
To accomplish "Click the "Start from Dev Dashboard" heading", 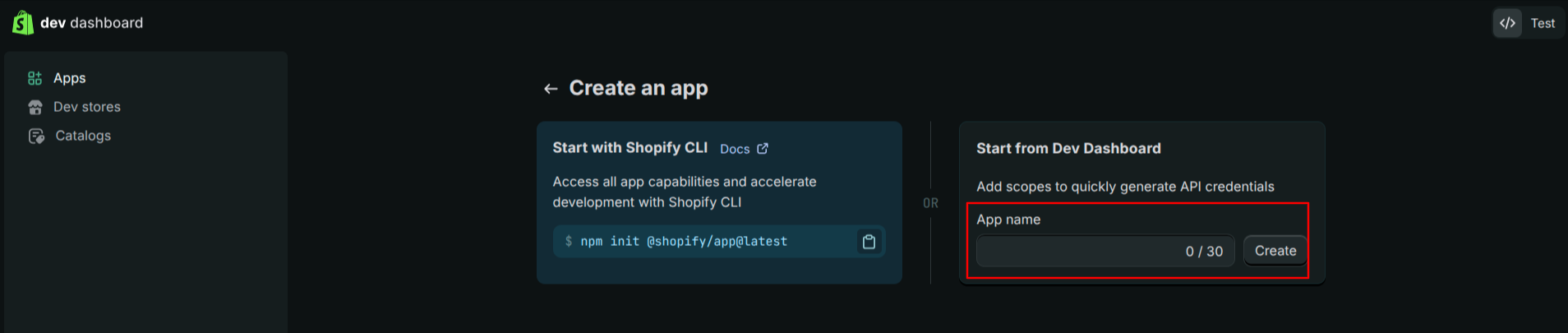I will (x=1068, y=149).
